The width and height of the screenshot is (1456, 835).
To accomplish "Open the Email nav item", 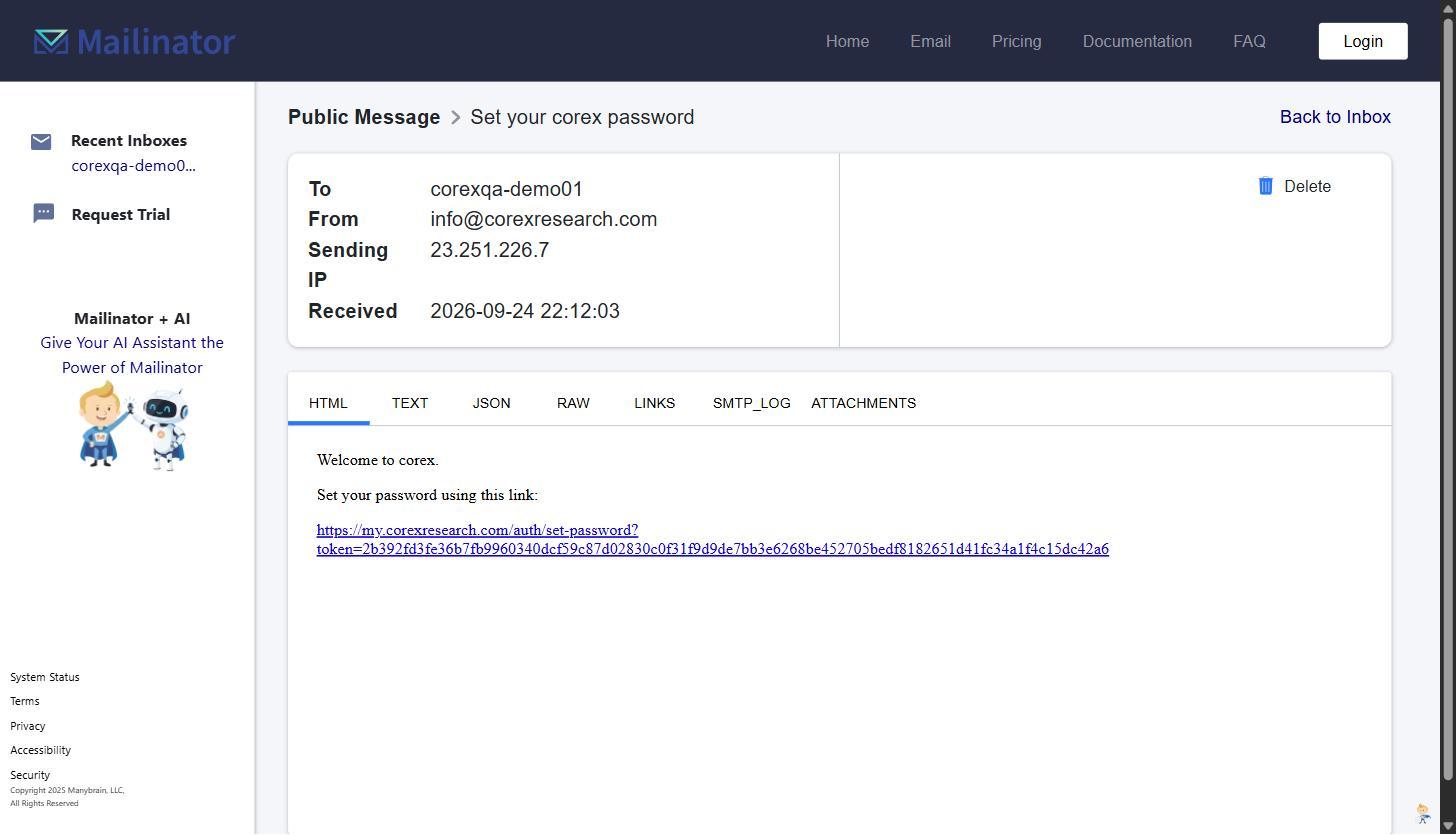I will click(x=930, y=41).
